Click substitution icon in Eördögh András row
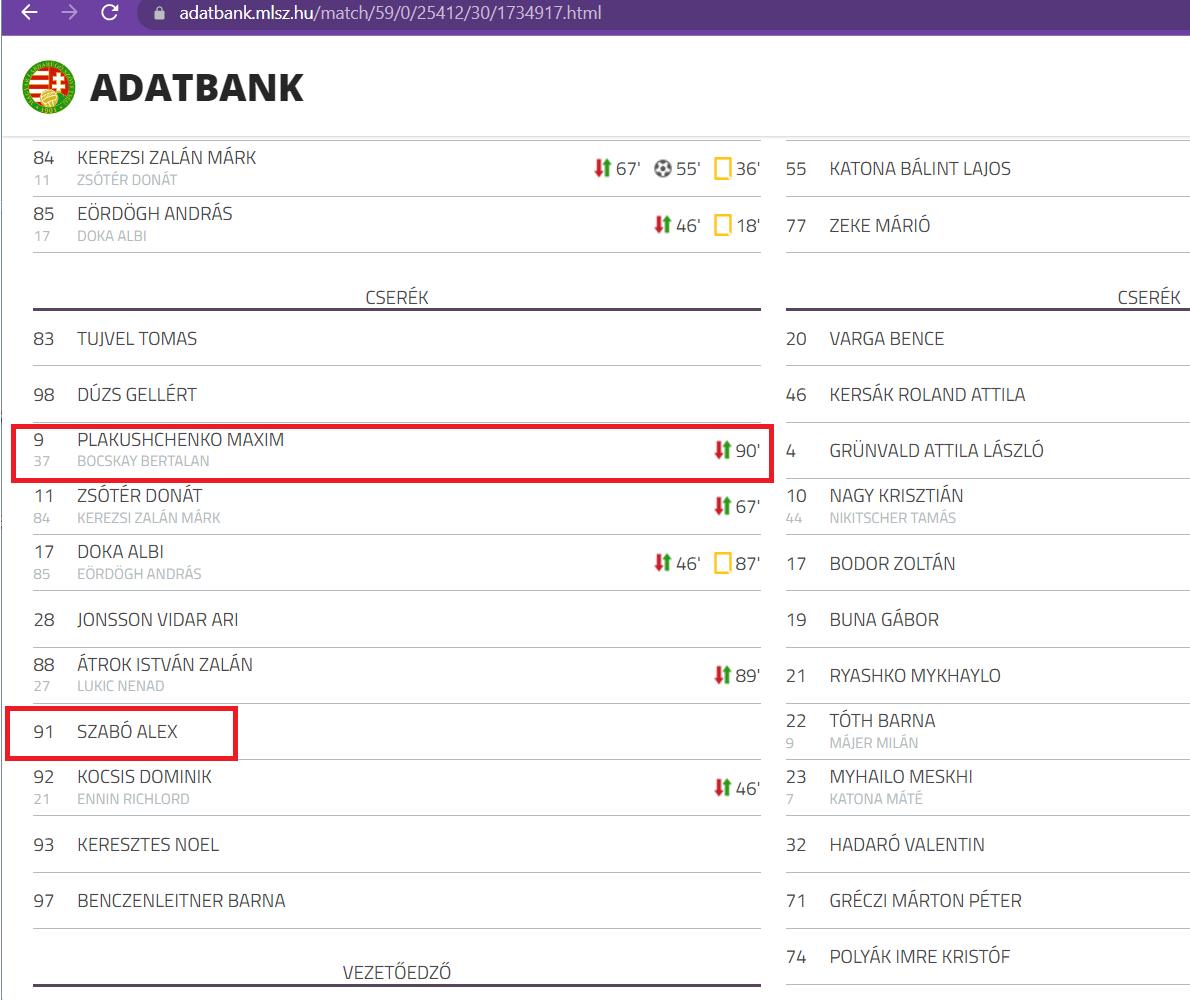This screenshot has width=1190, height=1000. [x=663, y=225]
